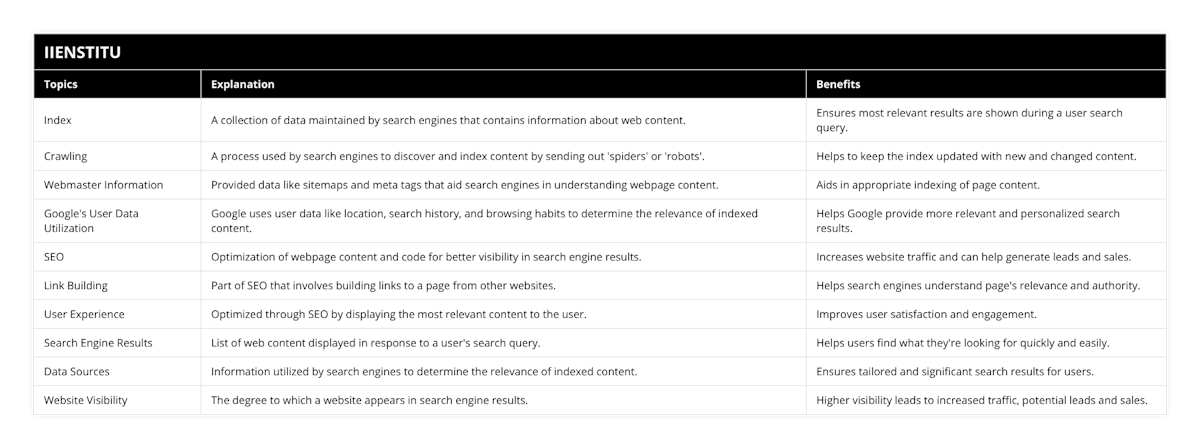Select the Data Sources topic cell
The image size is (1200, 448).
77,372
